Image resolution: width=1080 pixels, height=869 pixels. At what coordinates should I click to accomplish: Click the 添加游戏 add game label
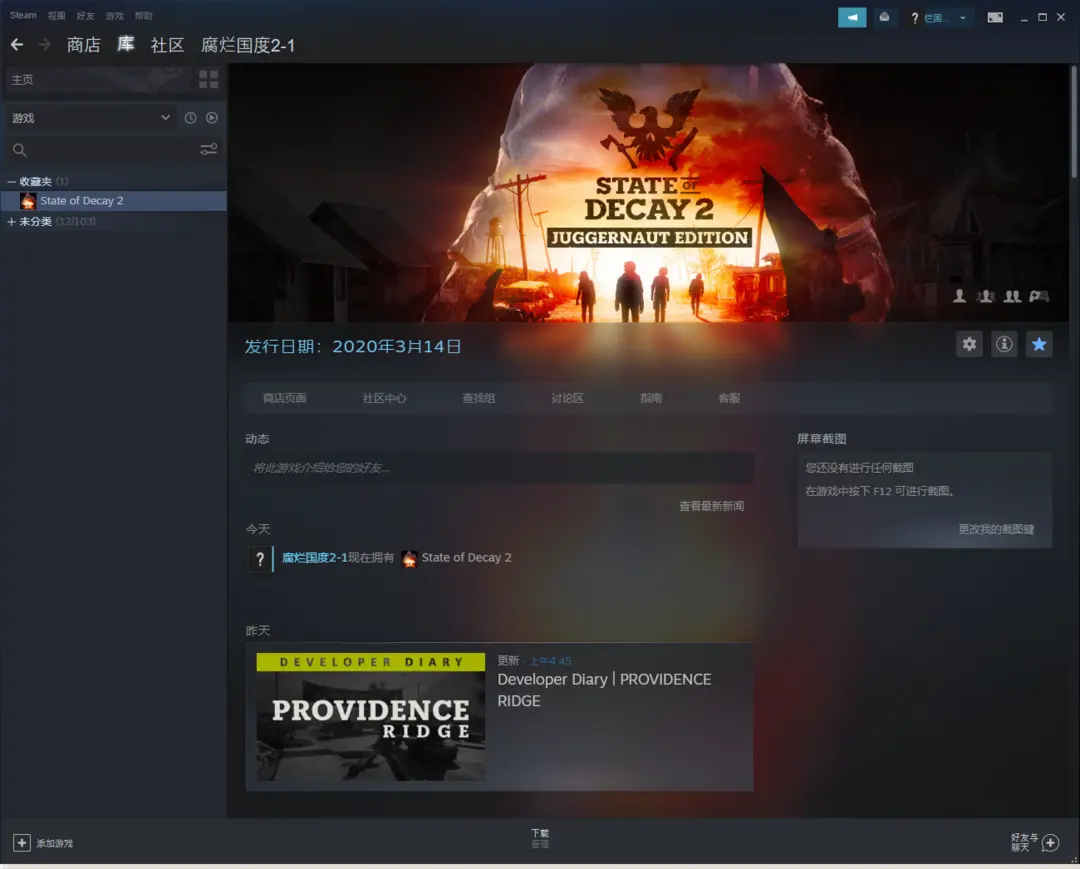pyautogui.click(x=54, y=844)
